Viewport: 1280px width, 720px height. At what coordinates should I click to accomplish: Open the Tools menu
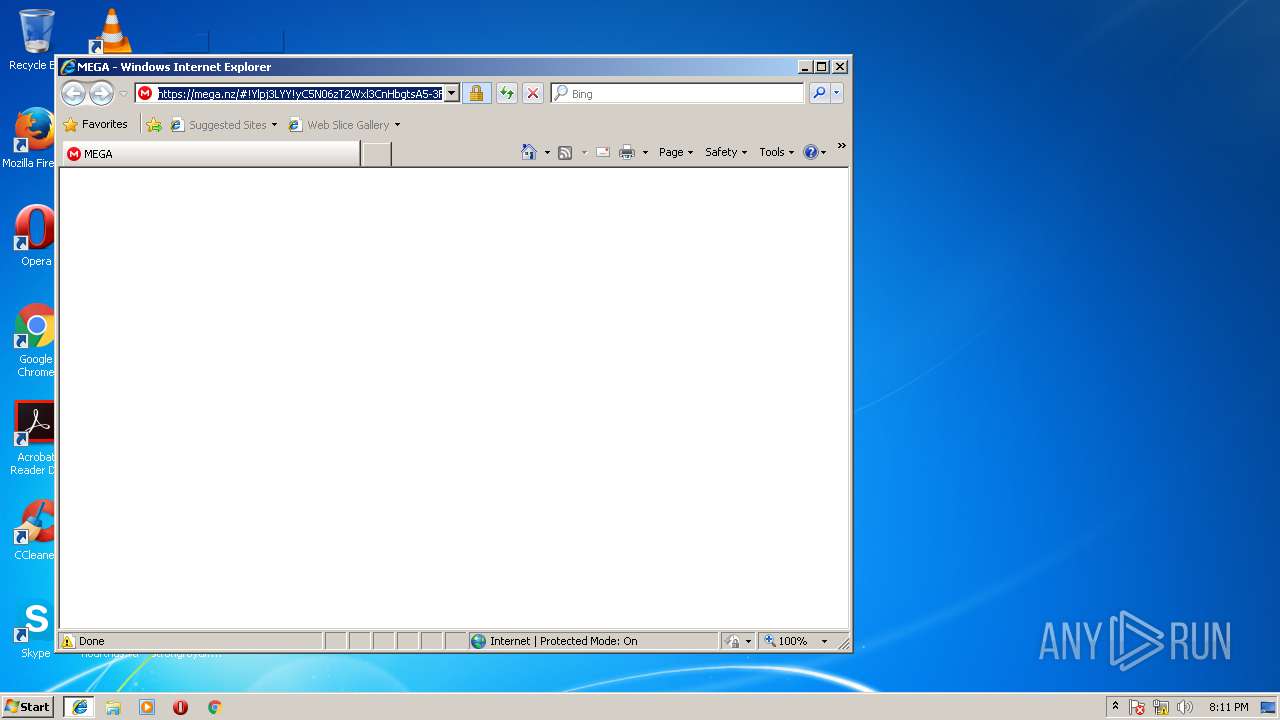click(x=777, y=152)
